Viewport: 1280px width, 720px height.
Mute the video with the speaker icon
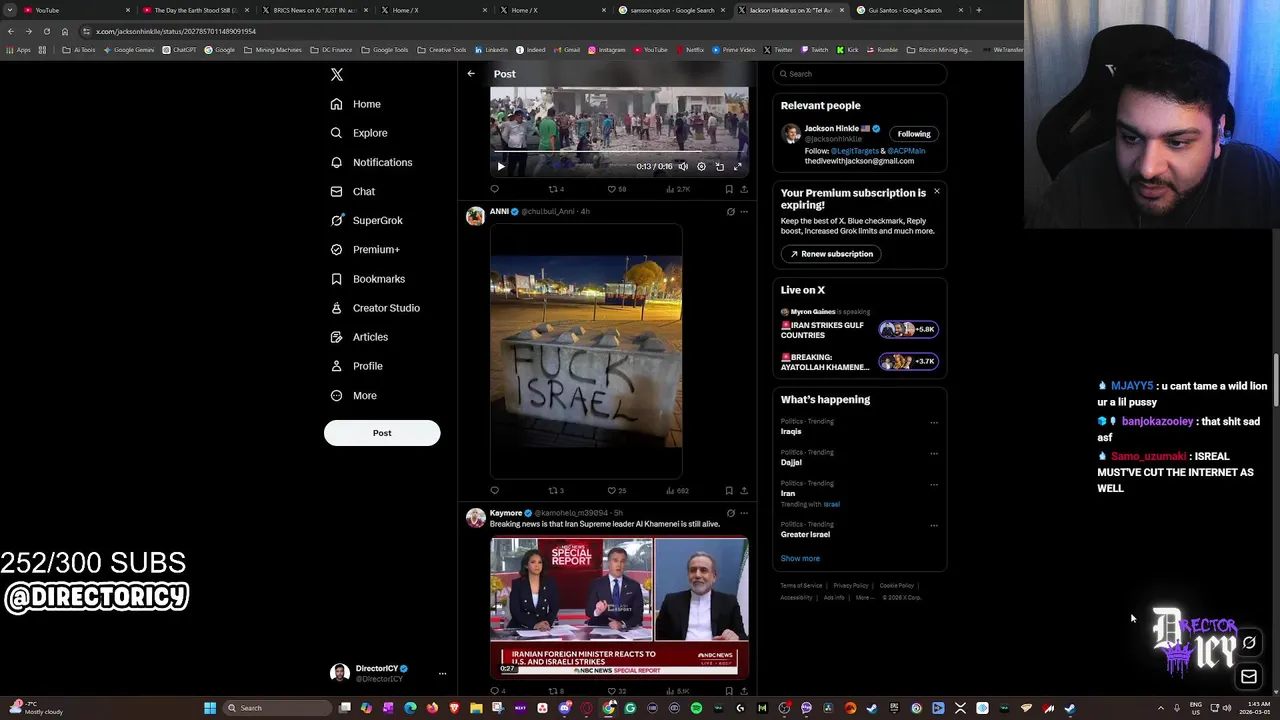click(x=683, y=166)
